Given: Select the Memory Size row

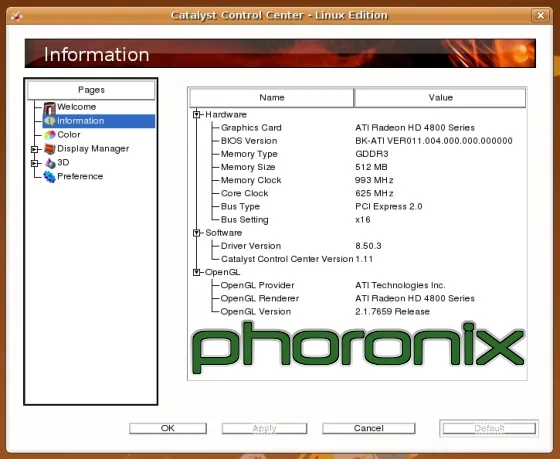Looking at the screenshot, I should (x=358, y=167).
